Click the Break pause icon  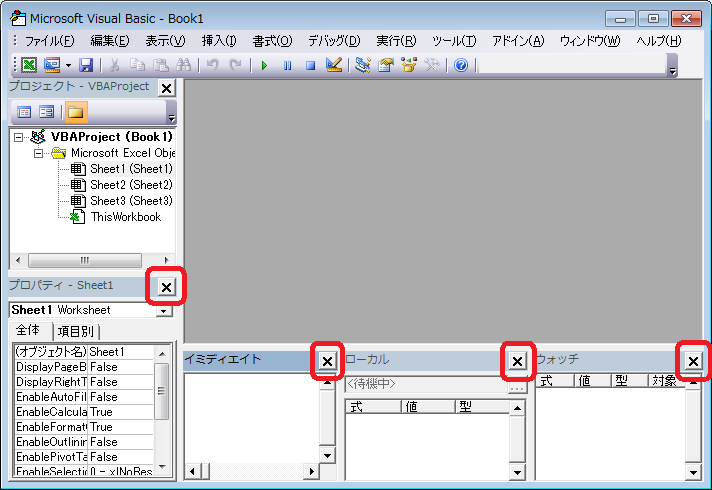287,65
